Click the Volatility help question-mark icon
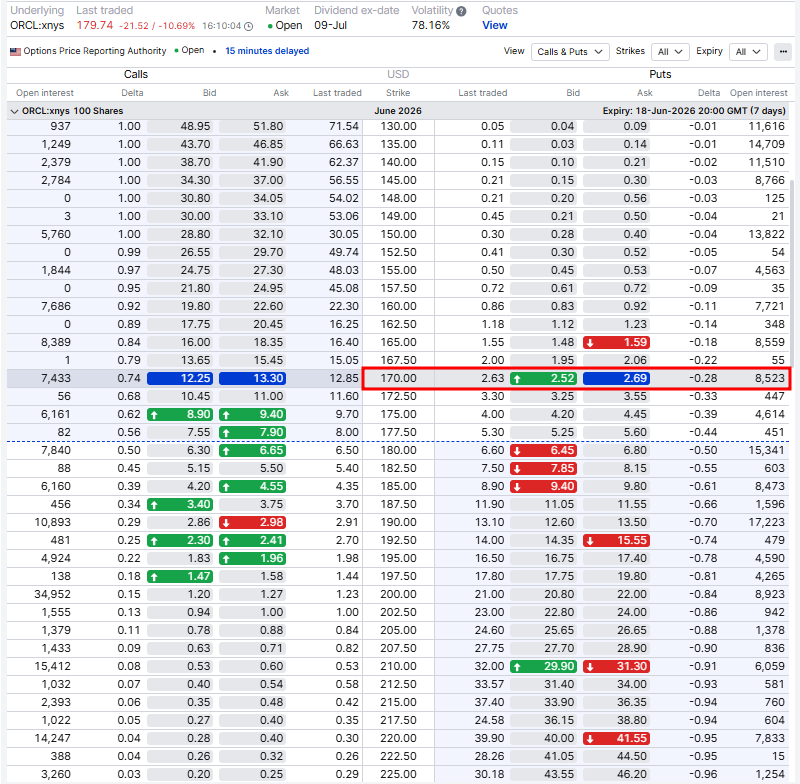 461,11
